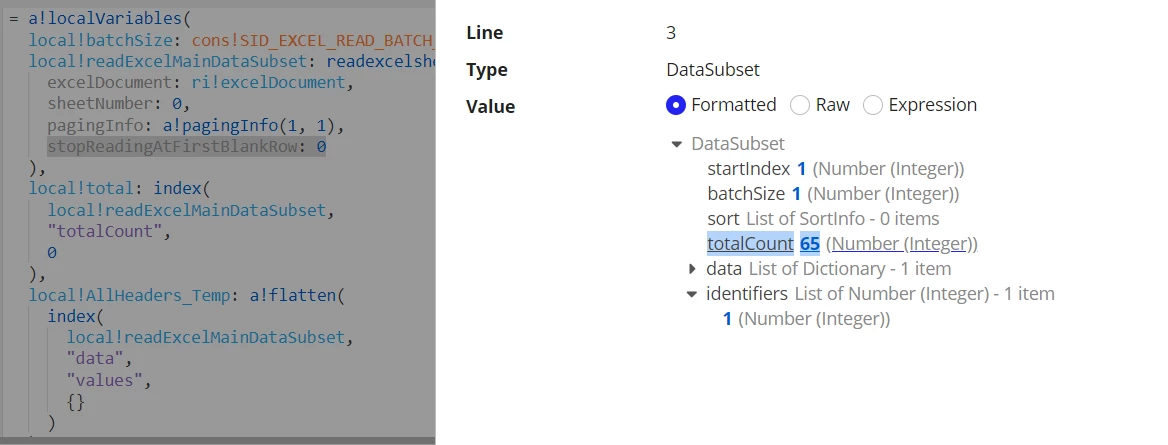
Task: Click the local!AllHeaders_Temp variable in code
Action: coord(128,296)
